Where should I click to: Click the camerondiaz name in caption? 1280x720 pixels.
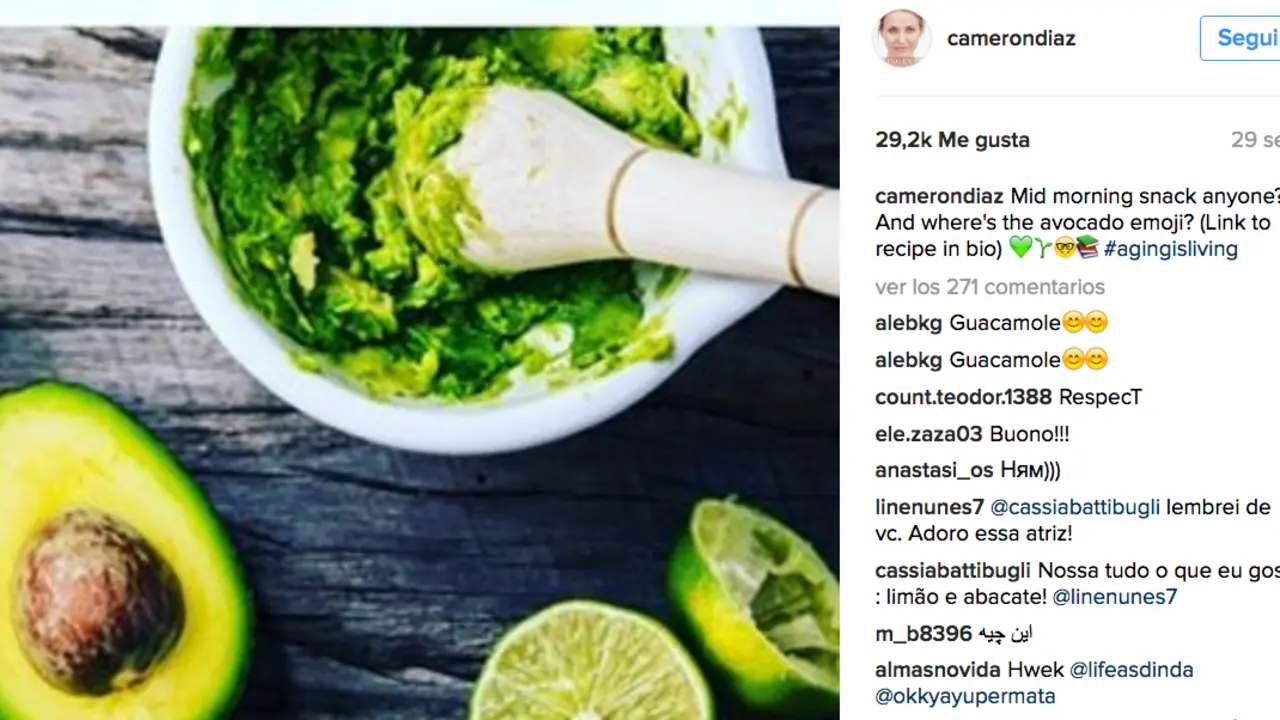point(940,196)
